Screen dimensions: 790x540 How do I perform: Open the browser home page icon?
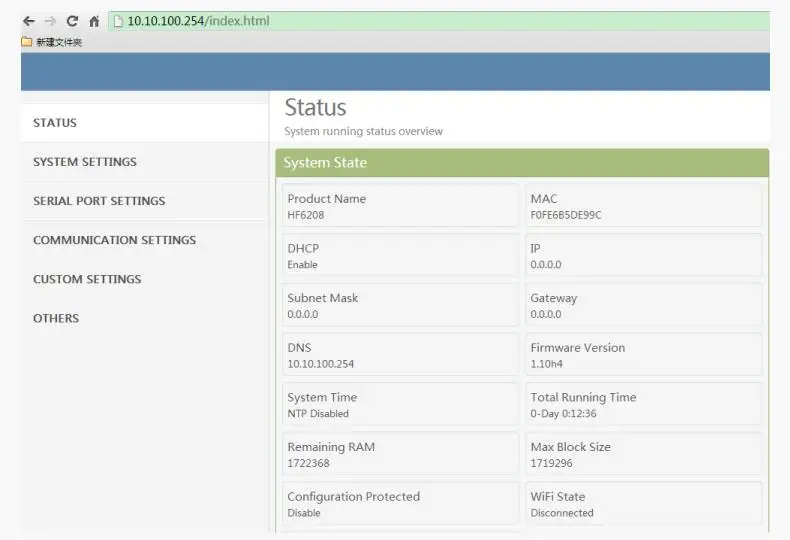pos(94,21)
